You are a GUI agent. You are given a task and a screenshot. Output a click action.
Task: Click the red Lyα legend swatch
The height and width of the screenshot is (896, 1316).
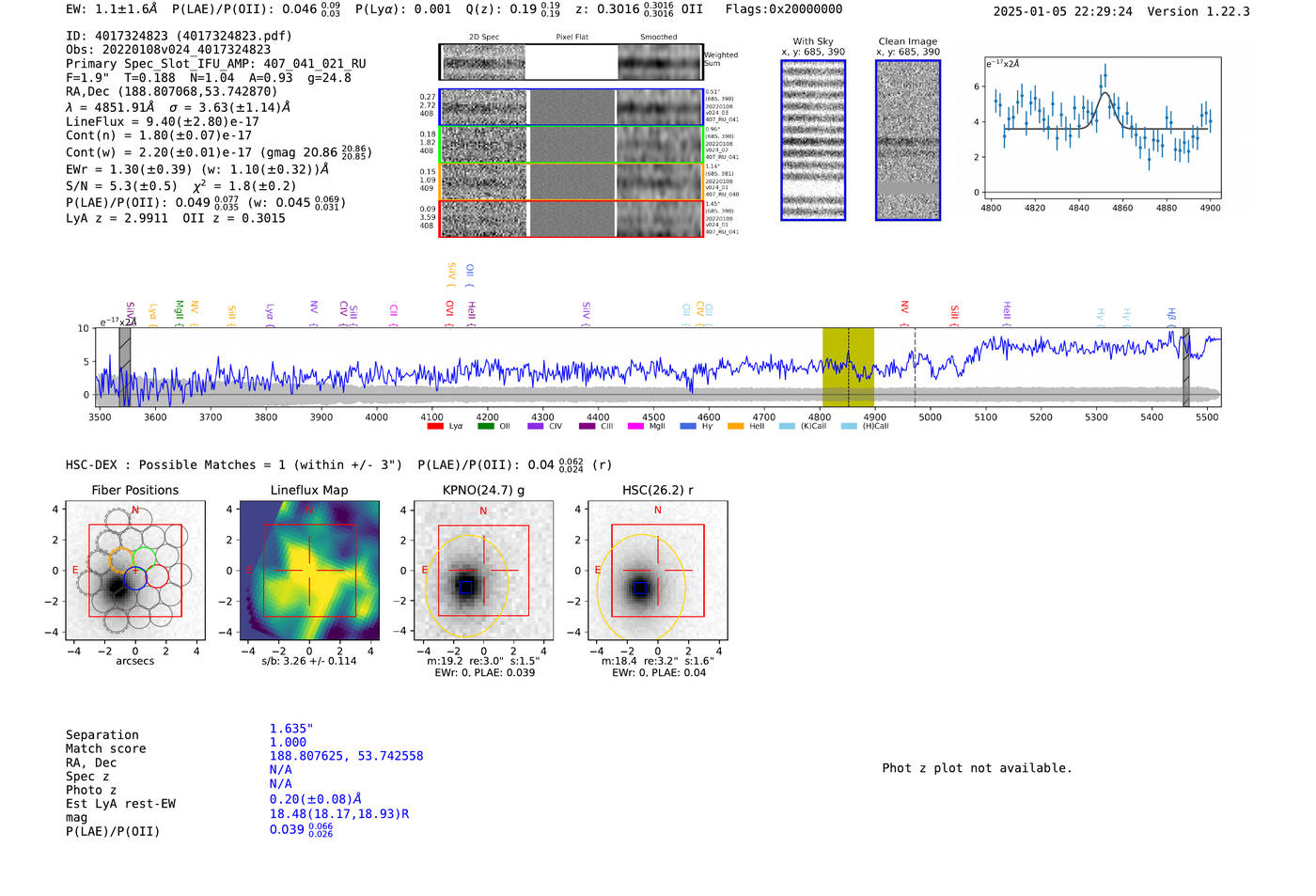coord(435,427)
